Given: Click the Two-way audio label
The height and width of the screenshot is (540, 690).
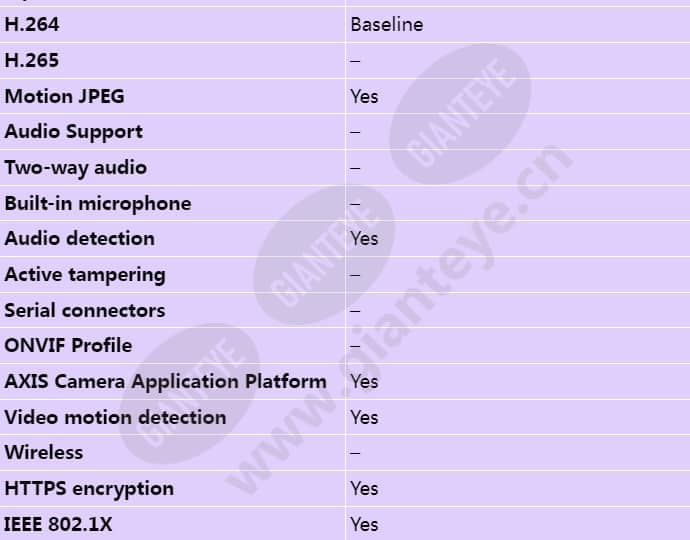Looking at the screenshot, I should pyautogui.click(x=76, y=168).
